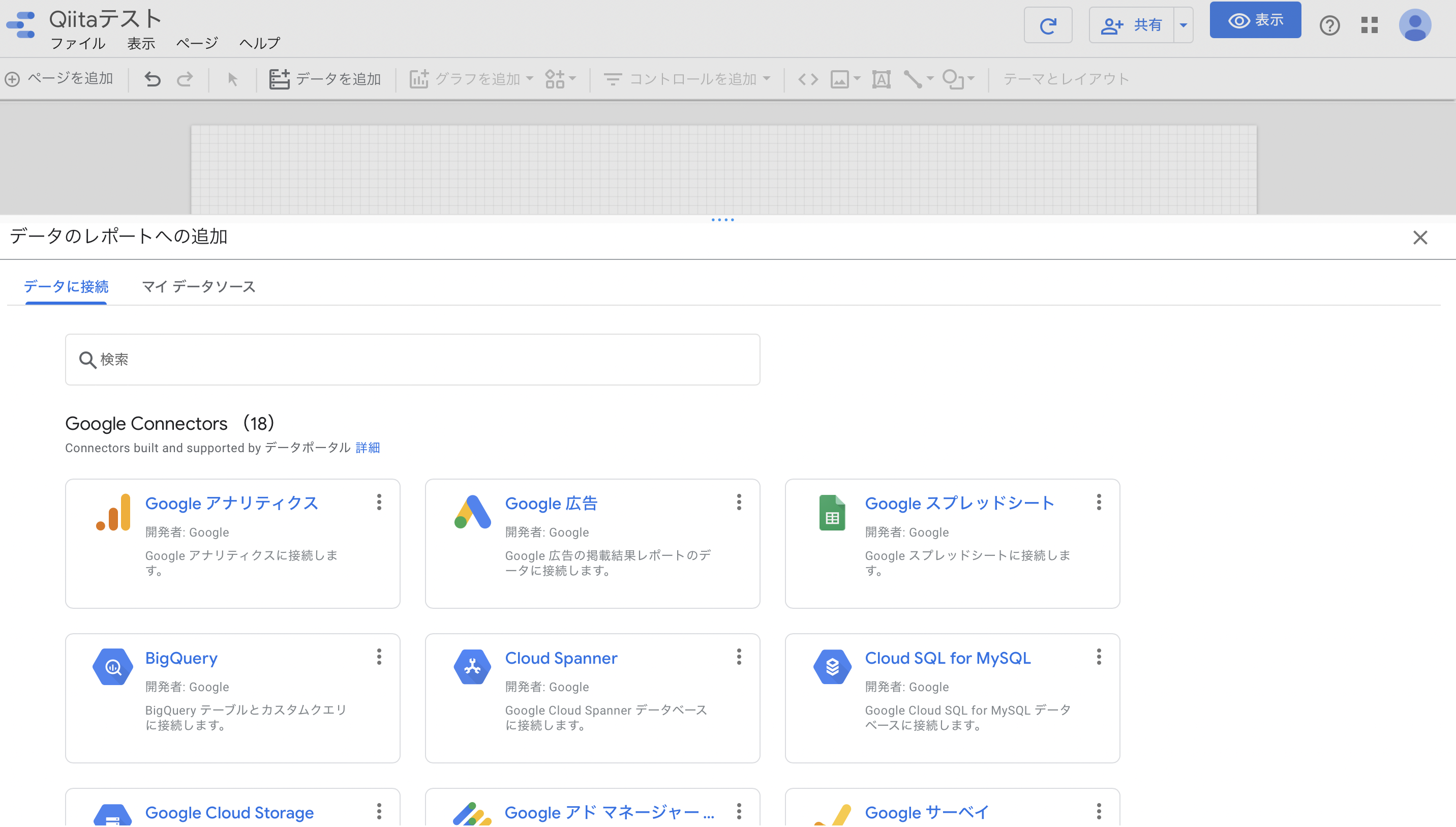Select the pointer selection mode tool
This screenshot has height=827, width=1456.
pyautogui.click(x=232, y=79)
